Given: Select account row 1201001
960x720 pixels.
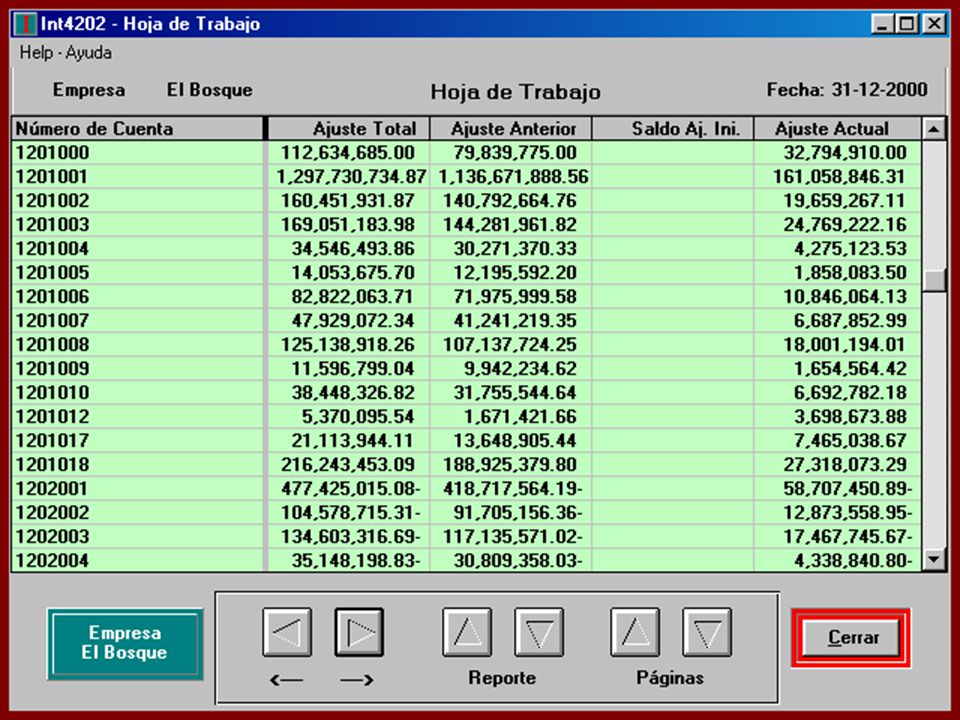Looking at the screenshot, I should tap(467, 176).
